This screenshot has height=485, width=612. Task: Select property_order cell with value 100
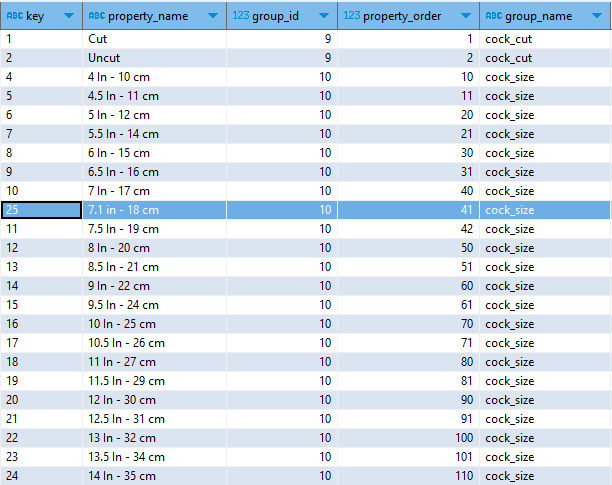coord(409,438)
